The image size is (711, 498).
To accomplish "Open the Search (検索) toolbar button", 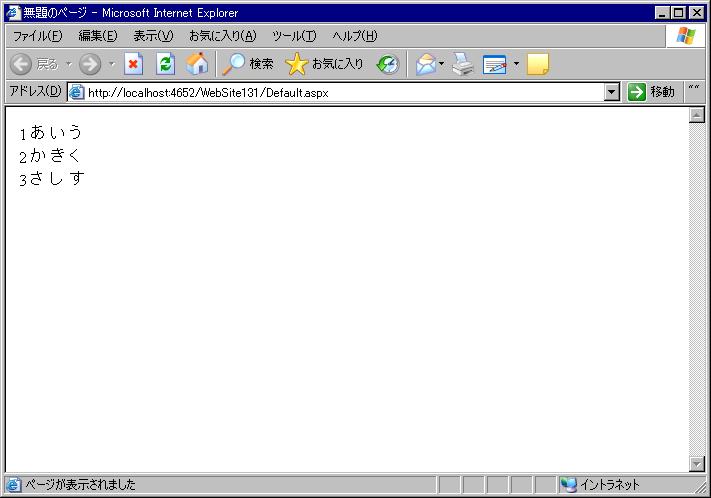I will tap(248, 64).
